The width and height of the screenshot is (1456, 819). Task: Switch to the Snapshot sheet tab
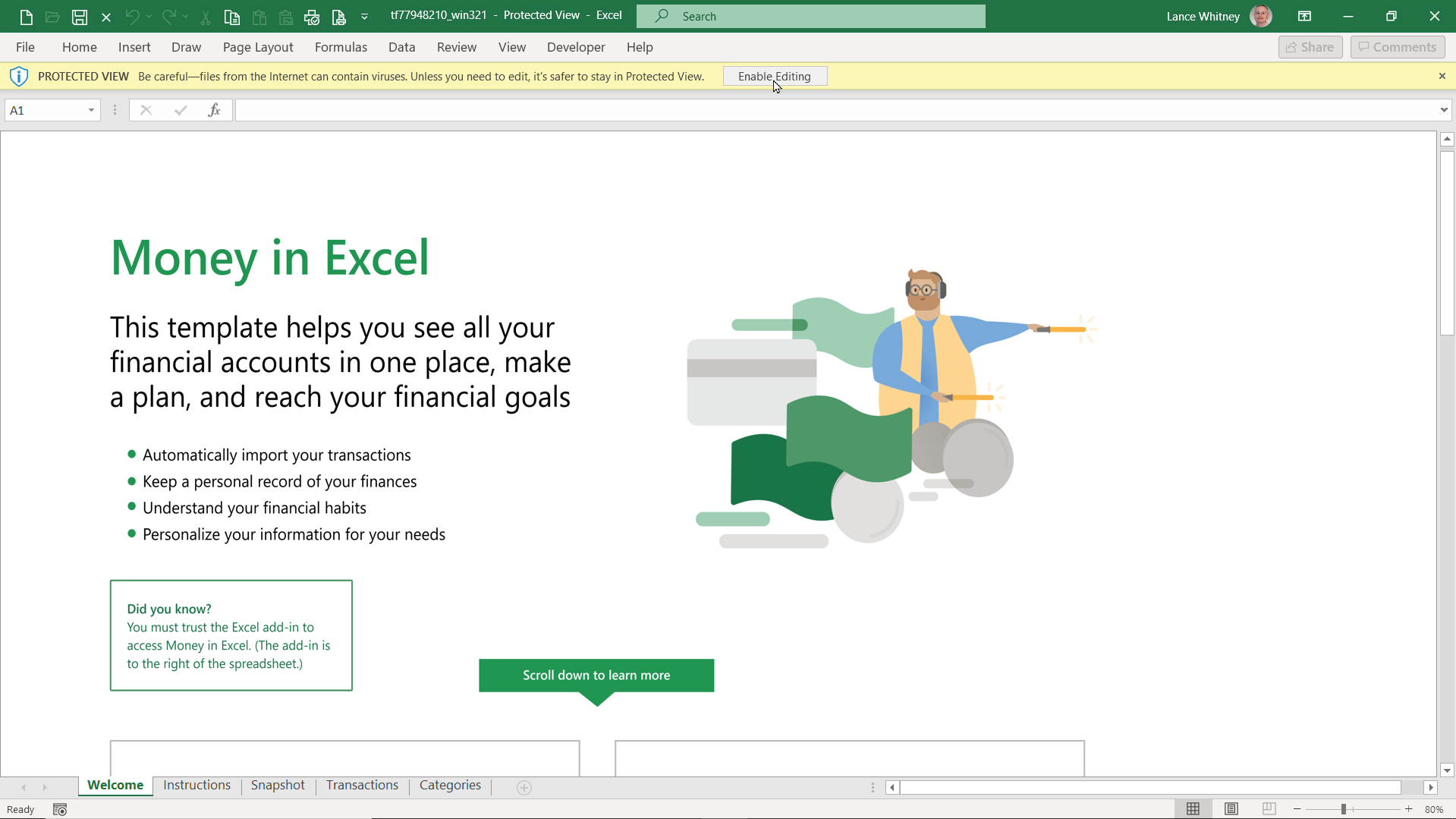click(x=278, y=786)
